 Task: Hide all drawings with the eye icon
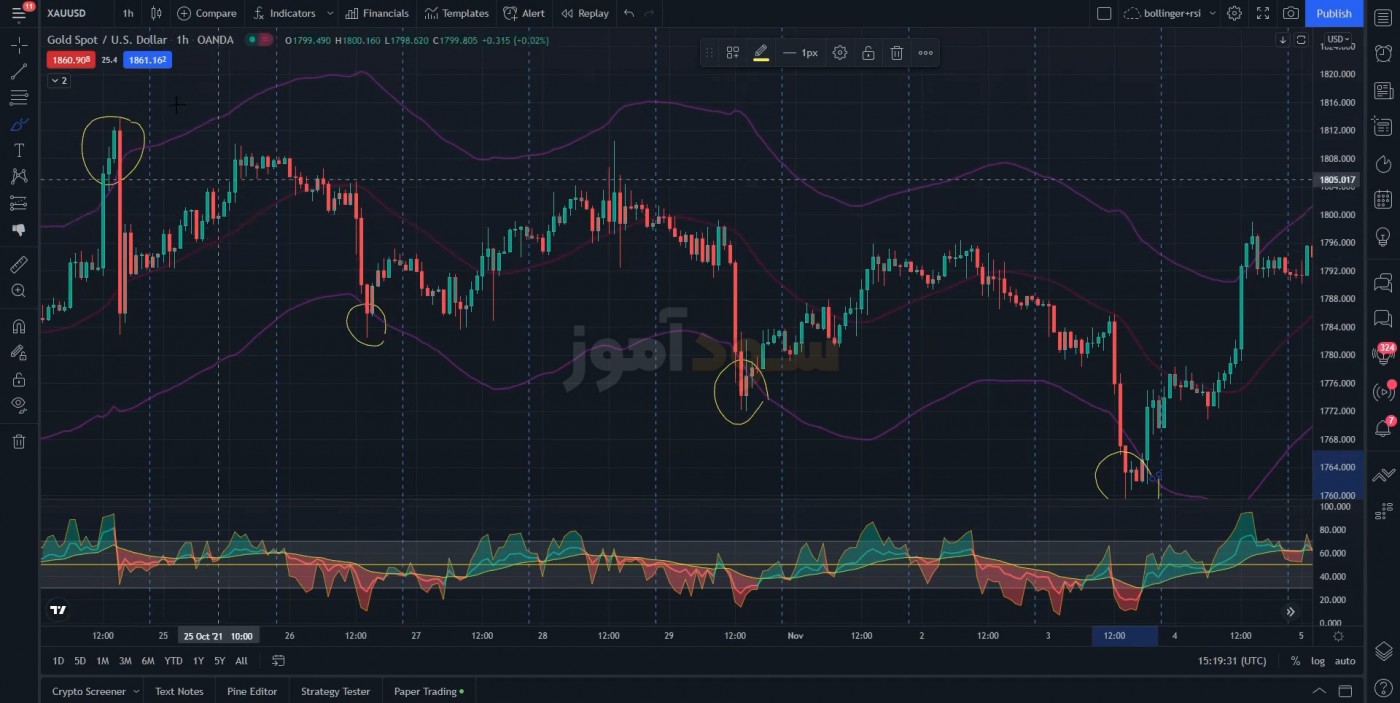(19, 405)
